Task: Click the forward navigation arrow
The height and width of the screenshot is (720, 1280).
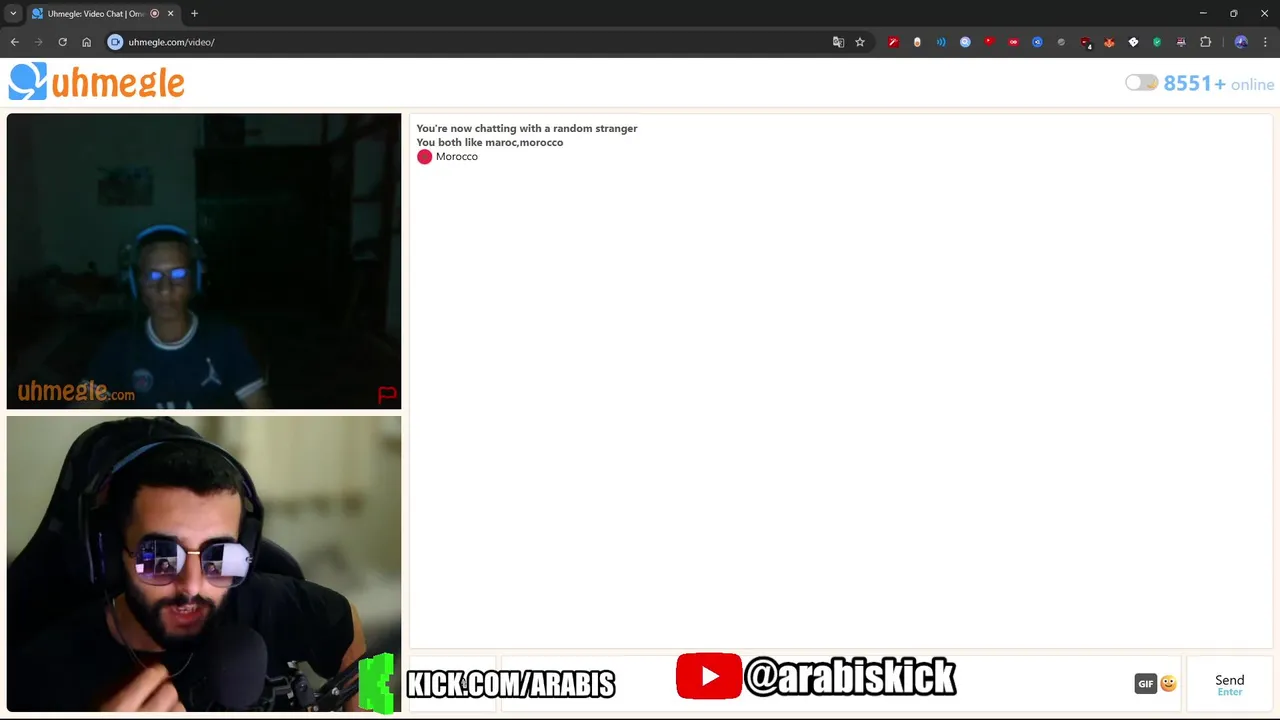Action: 39,42
